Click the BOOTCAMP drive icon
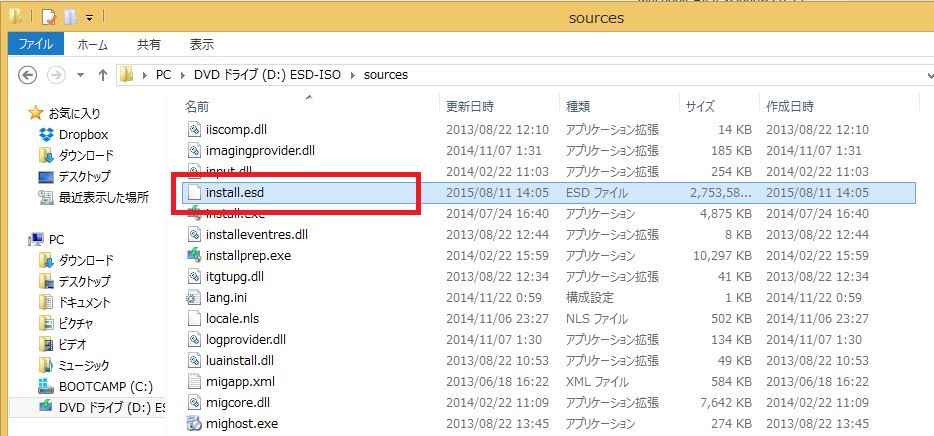Screen dimensions: 934x436 click(x=46, y=387)
